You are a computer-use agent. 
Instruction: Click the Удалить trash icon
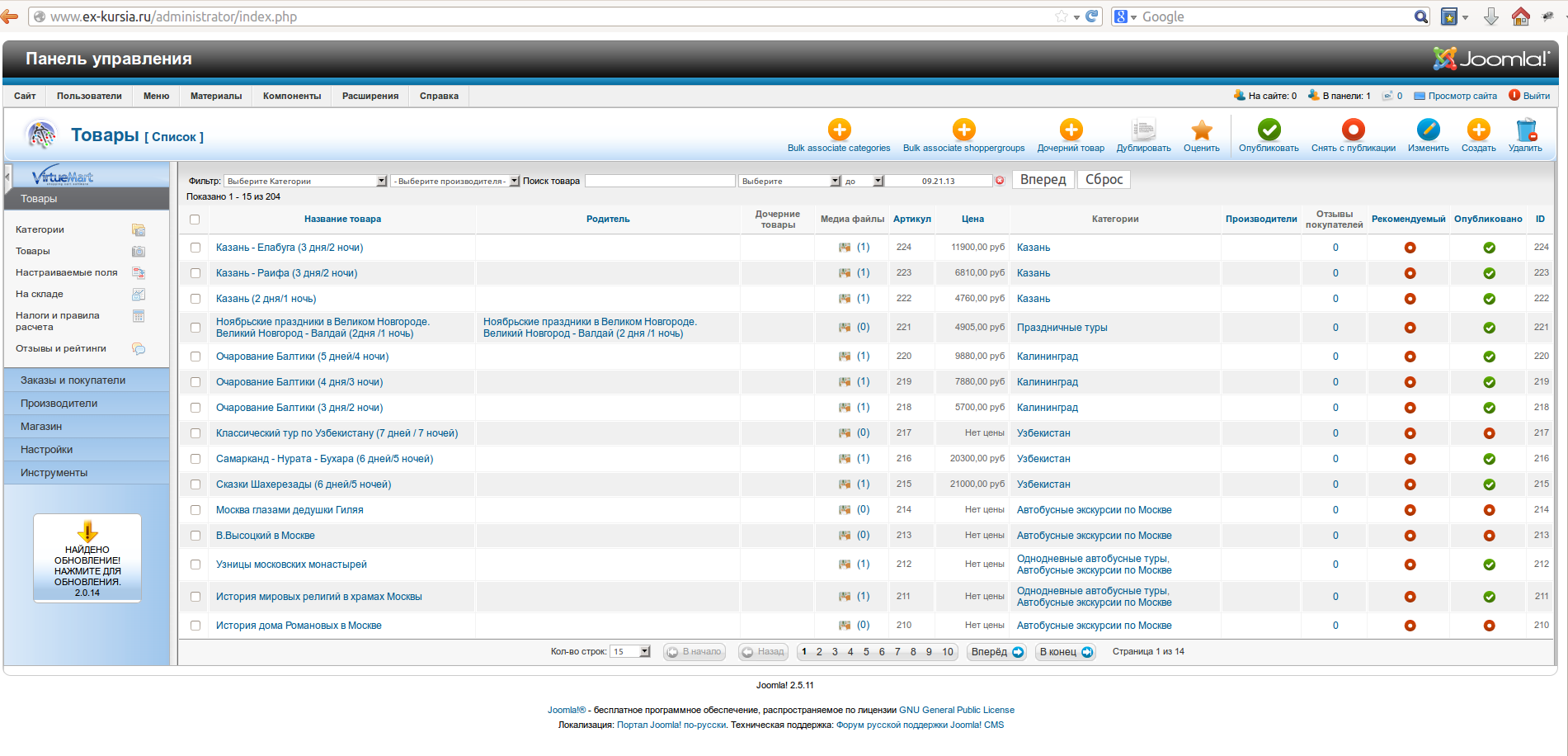click(x=1525, y=130)
